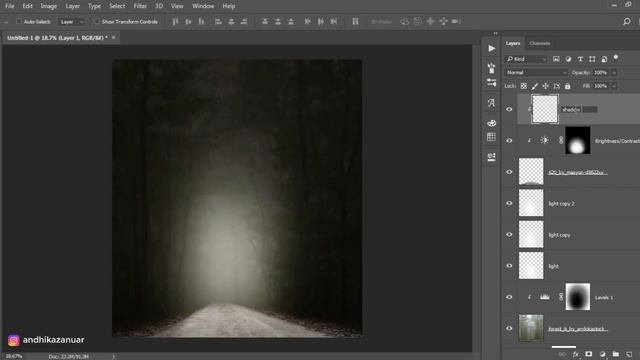This screenshot has width=640, height=360.
Task: Click the Fill 100% value field
Action: (x=601, y=86)
